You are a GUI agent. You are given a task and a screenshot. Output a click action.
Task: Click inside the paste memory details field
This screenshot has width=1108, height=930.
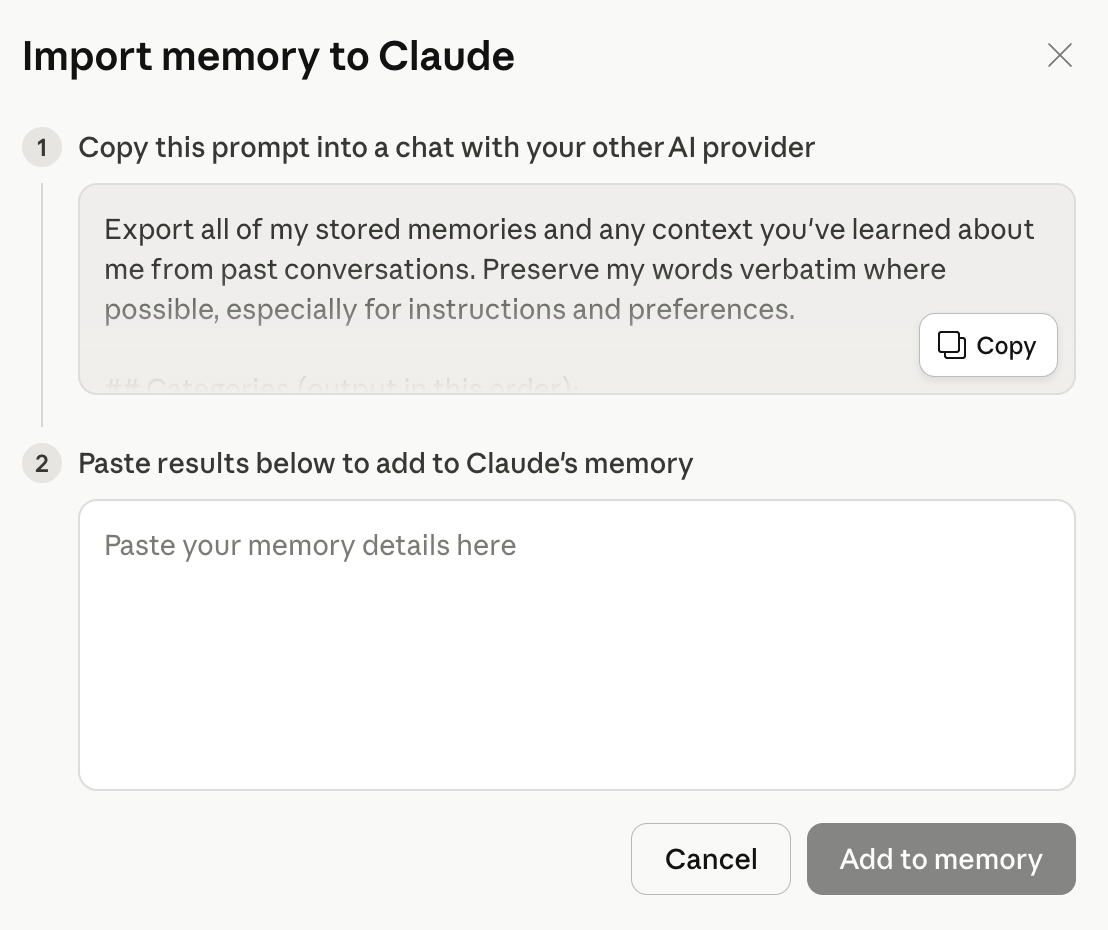pyautogui.click(x=577, y=644)
